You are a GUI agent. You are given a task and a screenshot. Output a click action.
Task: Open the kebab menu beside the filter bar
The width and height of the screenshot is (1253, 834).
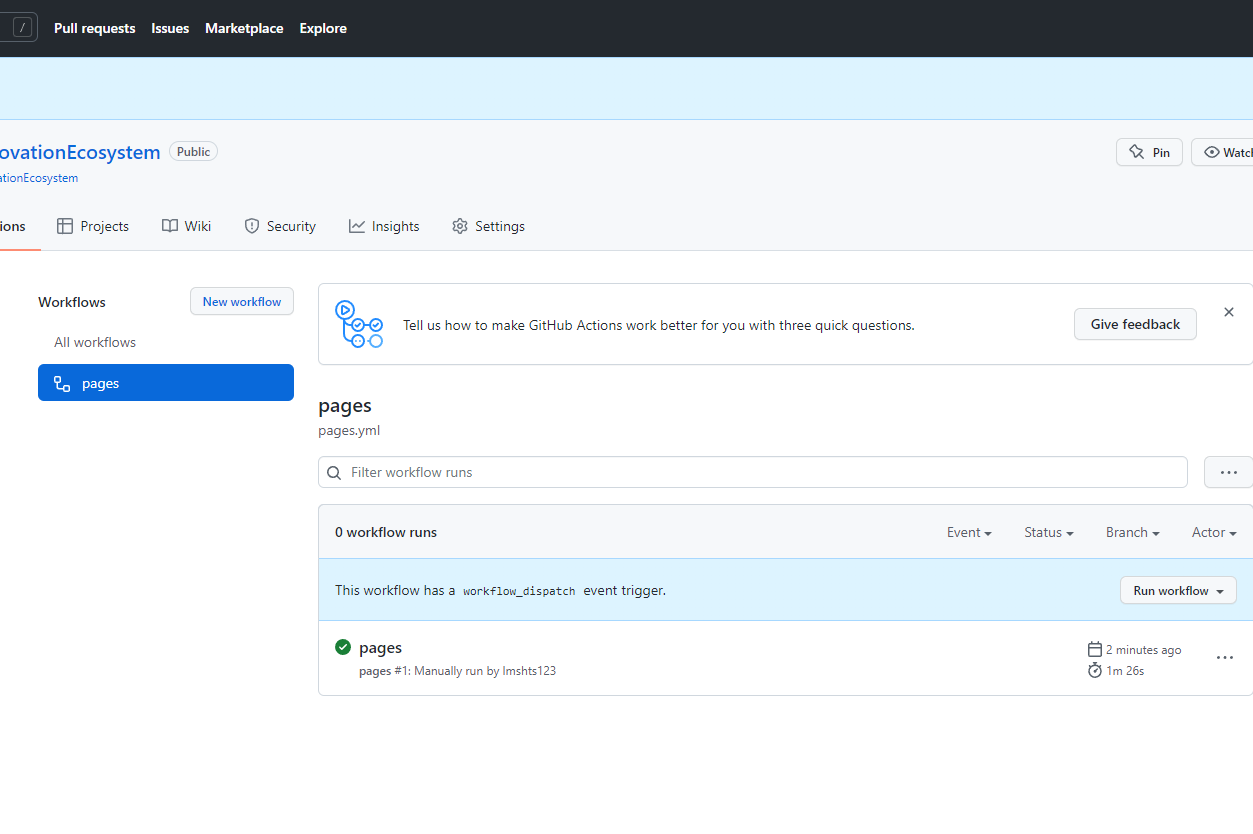pyautogui.click(x=1227, y=471)
